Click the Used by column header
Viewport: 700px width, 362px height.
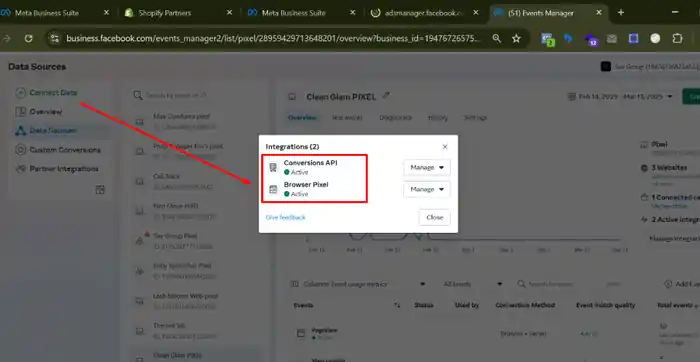(467, 305)
